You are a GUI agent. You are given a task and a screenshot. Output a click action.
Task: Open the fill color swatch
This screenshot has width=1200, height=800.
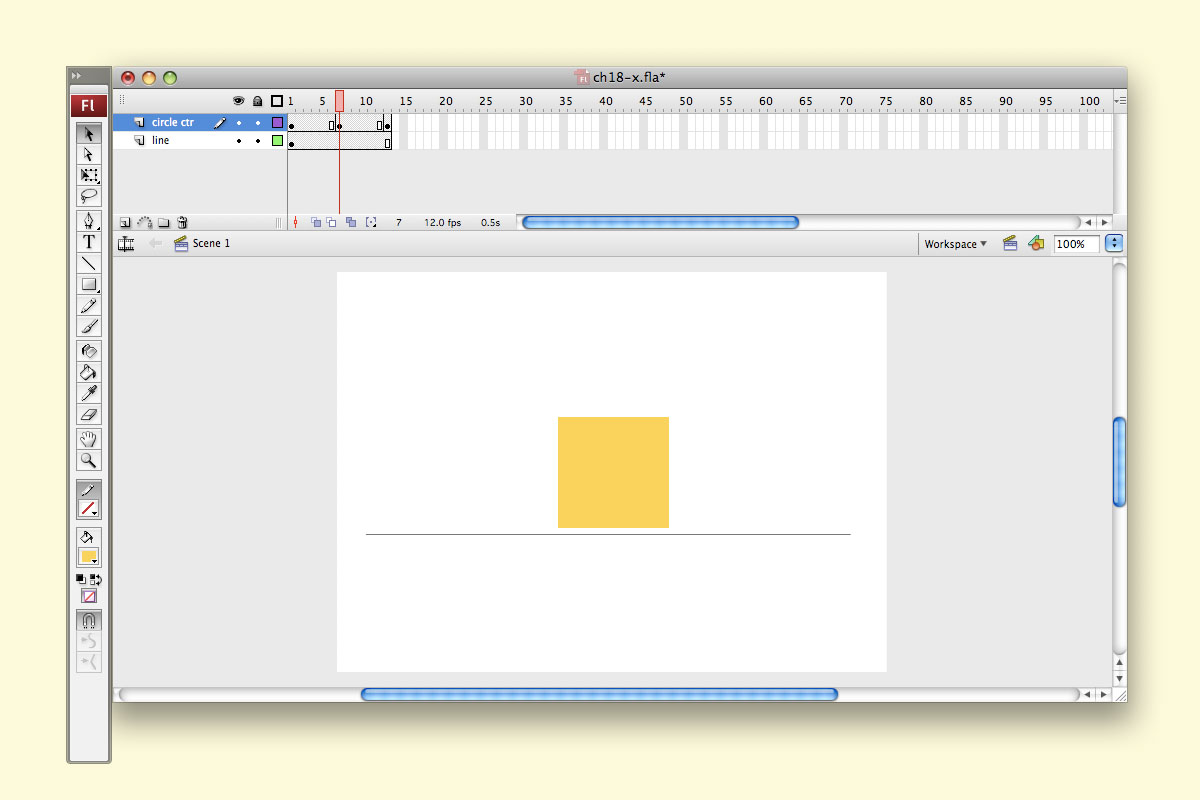[88, 557]
